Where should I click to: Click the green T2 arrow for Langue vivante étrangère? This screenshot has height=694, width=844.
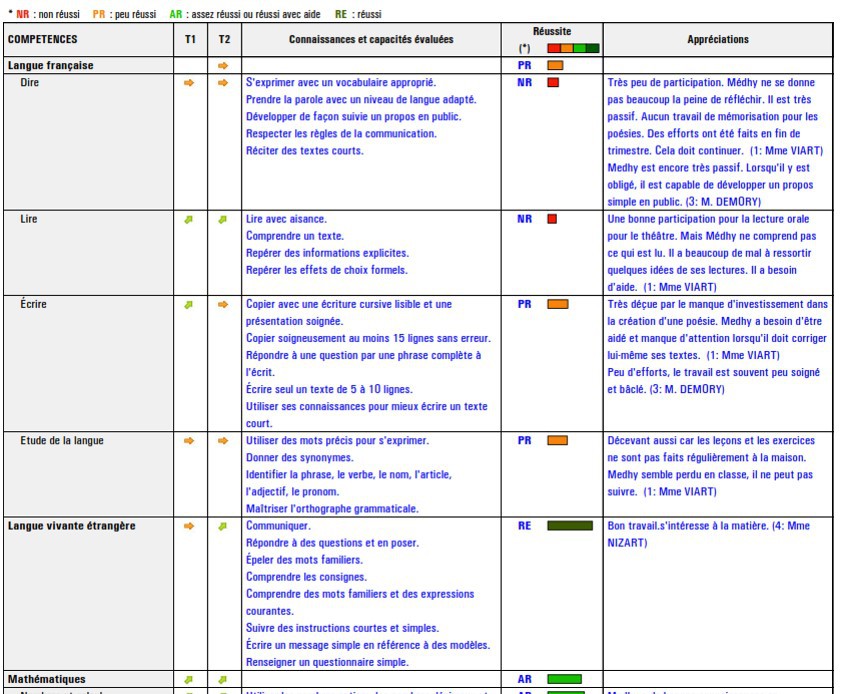coord(223,527)
